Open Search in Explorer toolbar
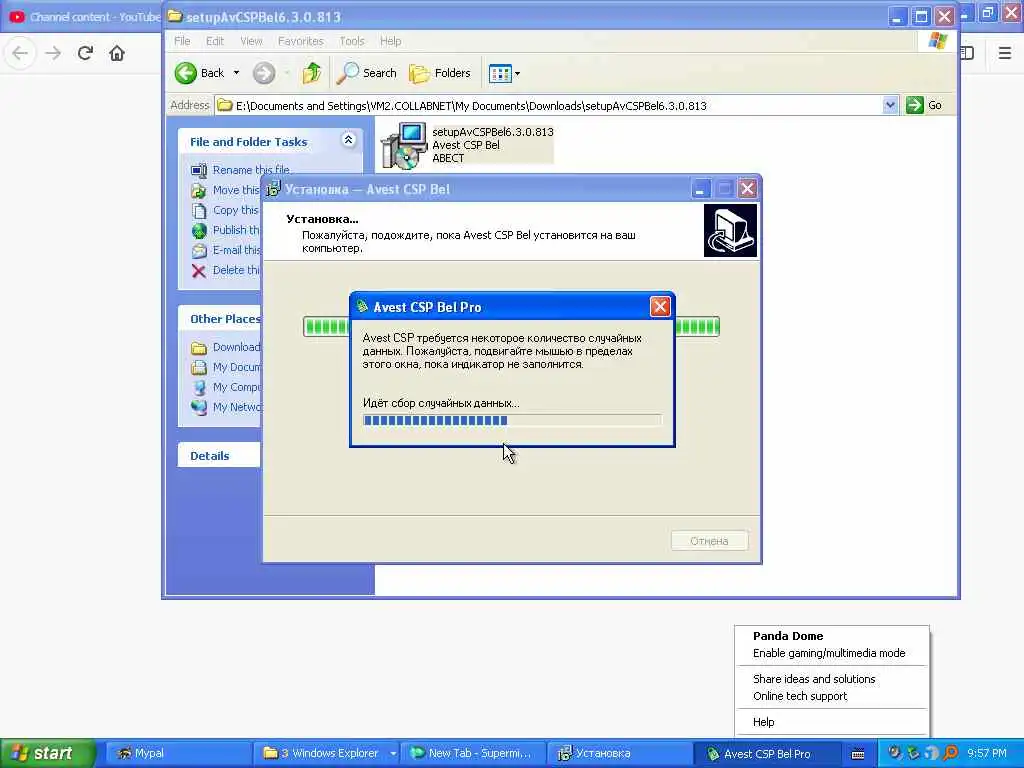The height and width of the screenshot is (768, 1024). (367, 73)
